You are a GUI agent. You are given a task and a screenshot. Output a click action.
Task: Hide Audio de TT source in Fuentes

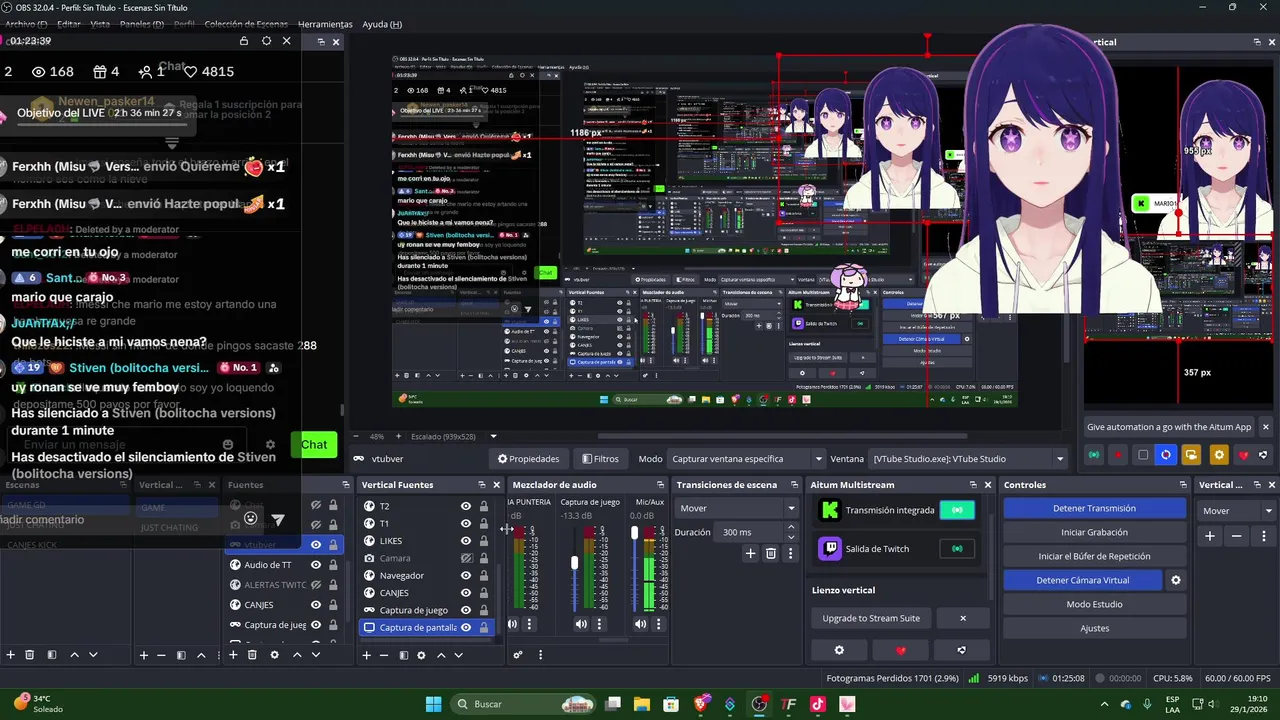point(316,565)
